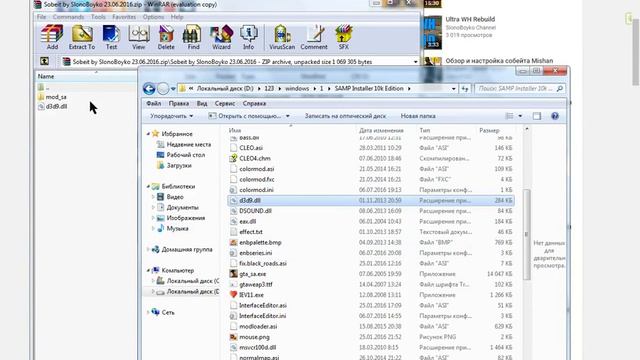
Task: Open Explorer recent locations dropdown
Action: 173,89
